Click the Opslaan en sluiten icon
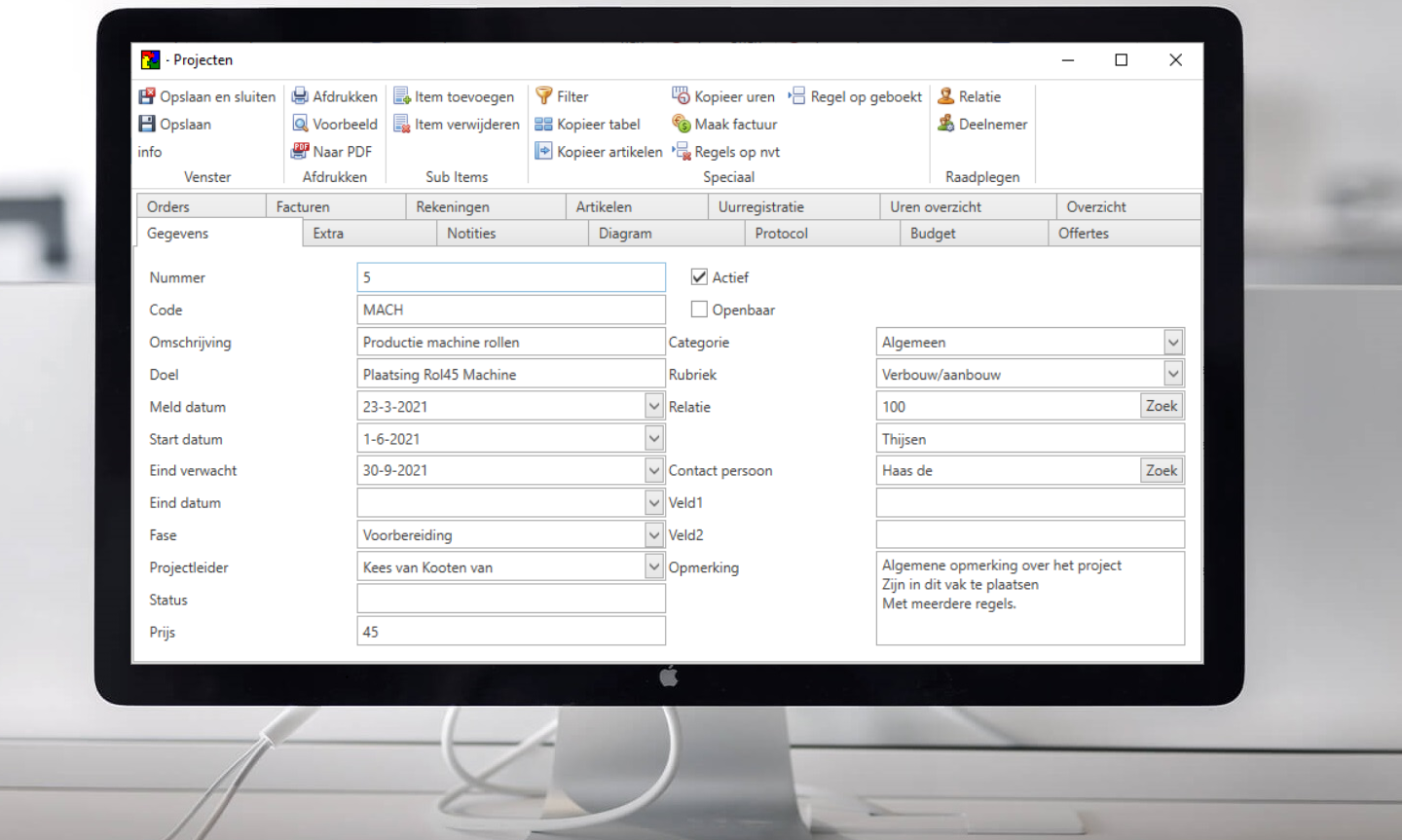This screenshot has width=1402, height=840. (147, 96)
